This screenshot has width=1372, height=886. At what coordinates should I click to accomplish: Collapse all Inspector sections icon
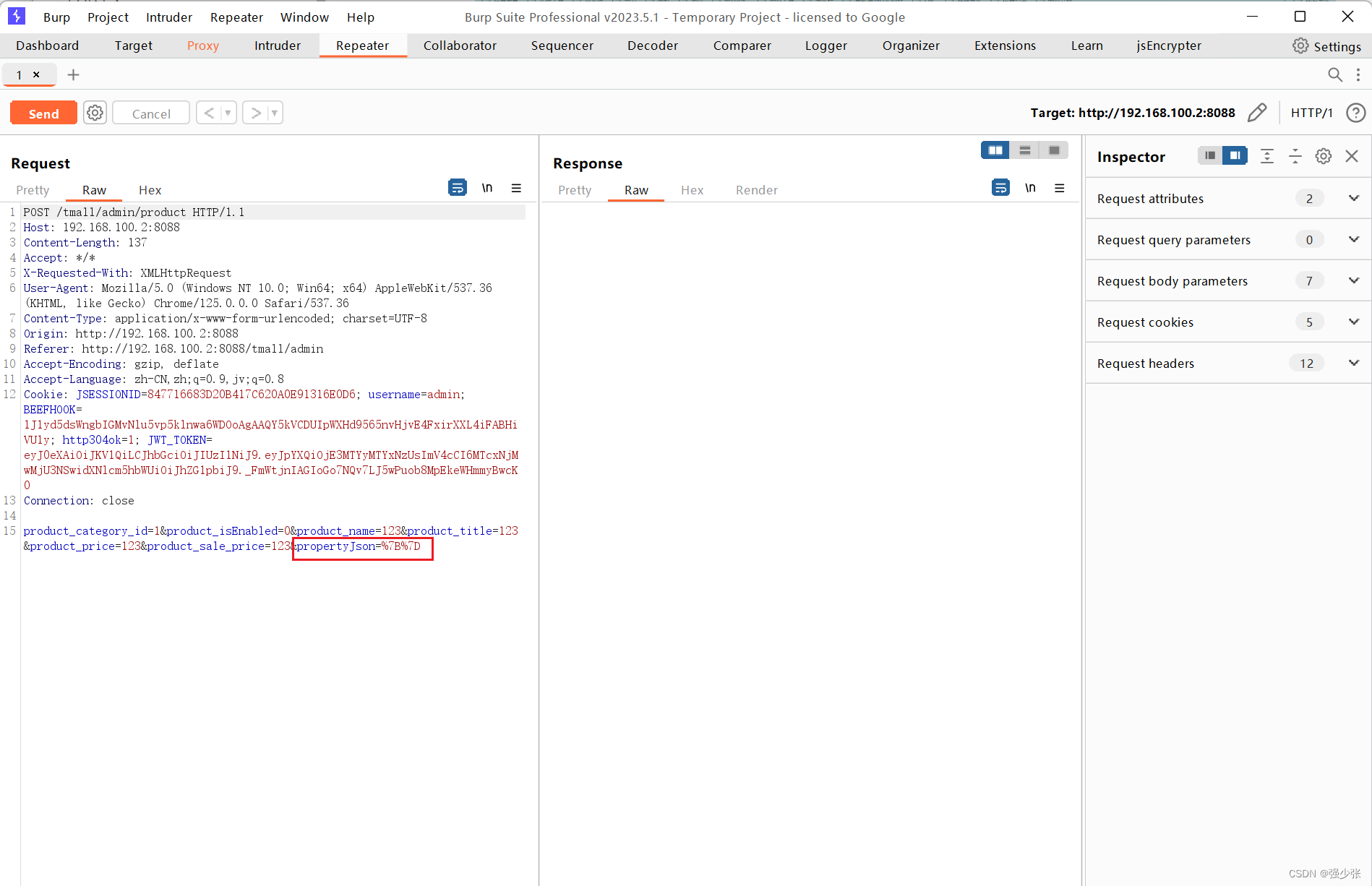coord(1295,156)
